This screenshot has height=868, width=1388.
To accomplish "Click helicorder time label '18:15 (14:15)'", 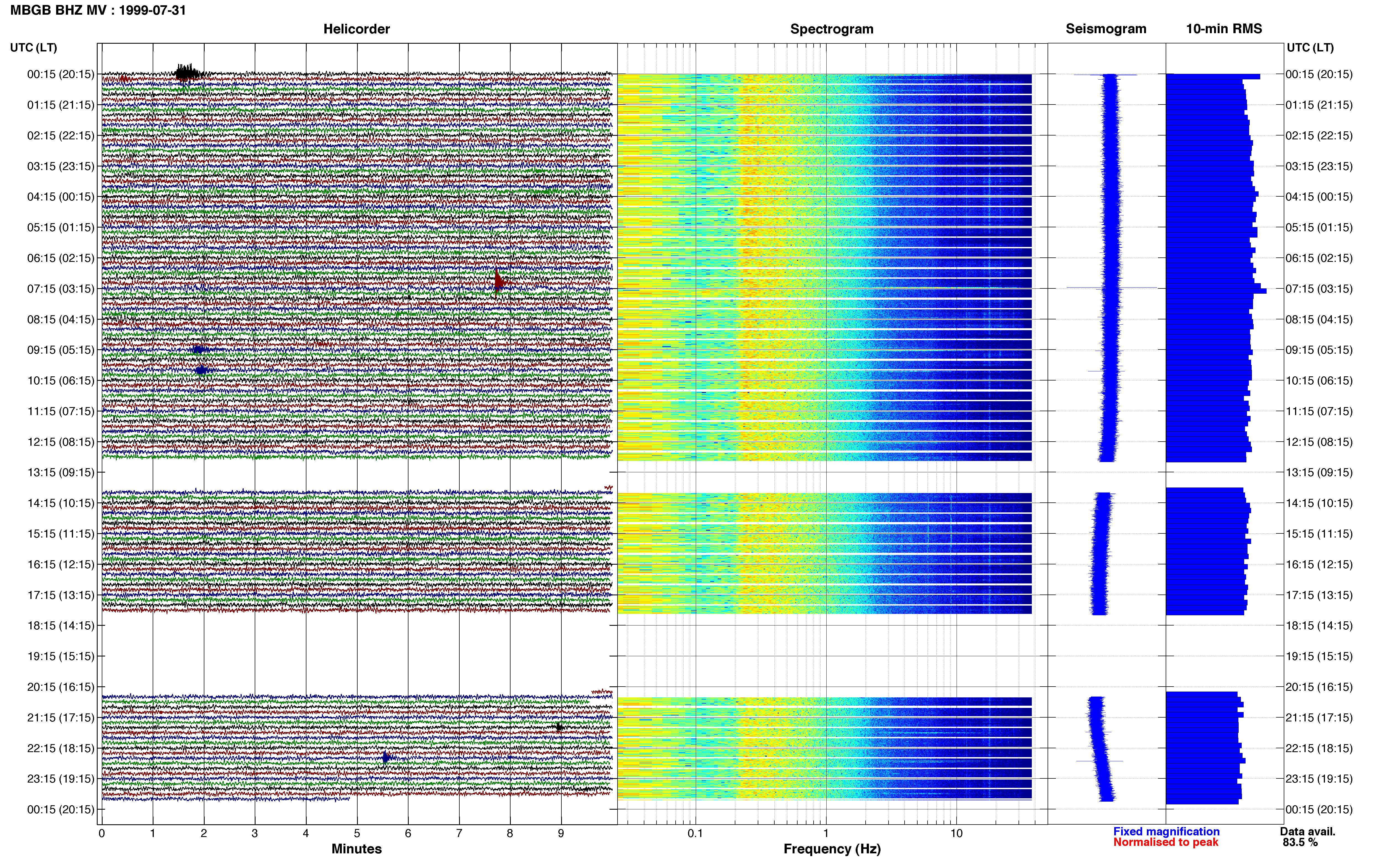I will click(x=61, y=626).
